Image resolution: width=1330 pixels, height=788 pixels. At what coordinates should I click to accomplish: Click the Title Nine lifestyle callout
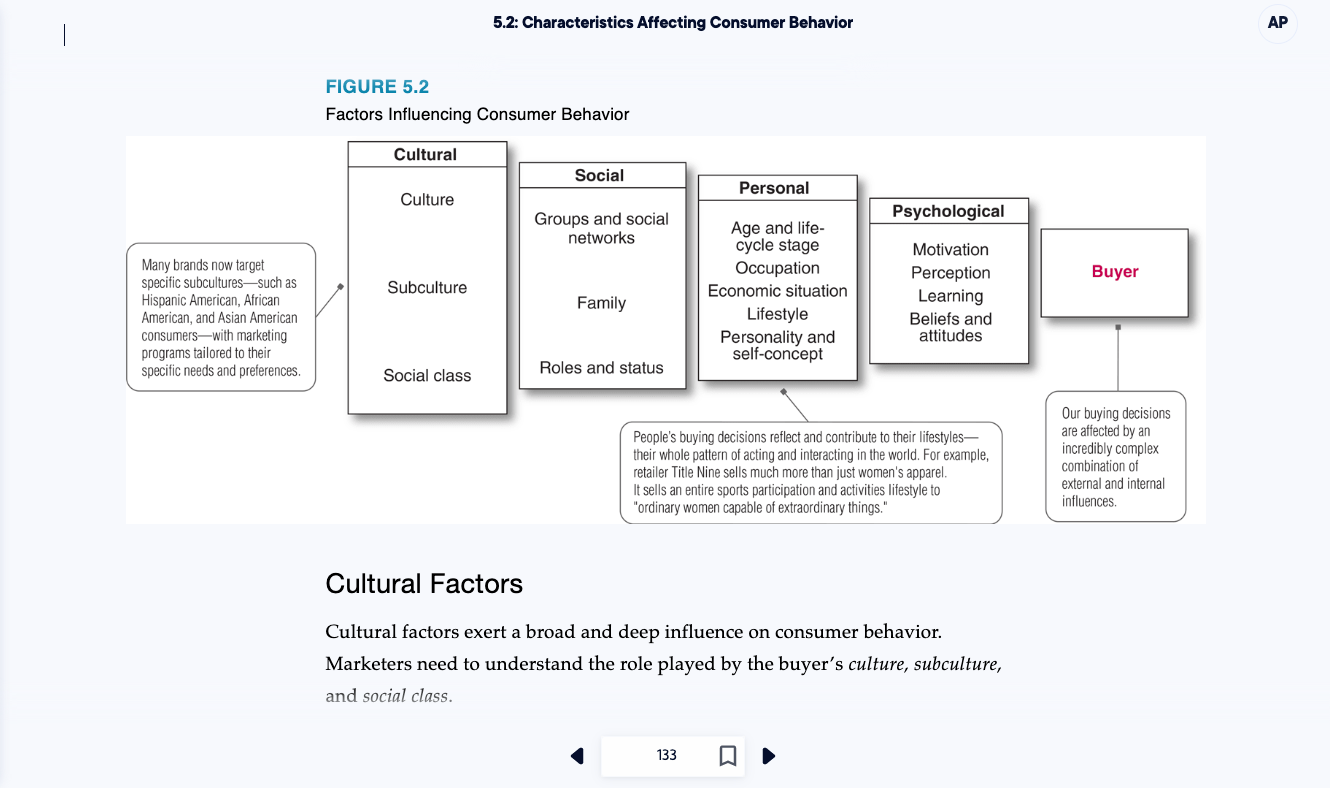[x=811, y=473]
